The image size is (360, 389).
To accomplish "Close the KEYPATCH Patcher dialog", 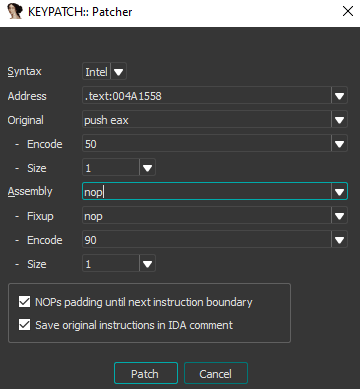I will (348, 11).
